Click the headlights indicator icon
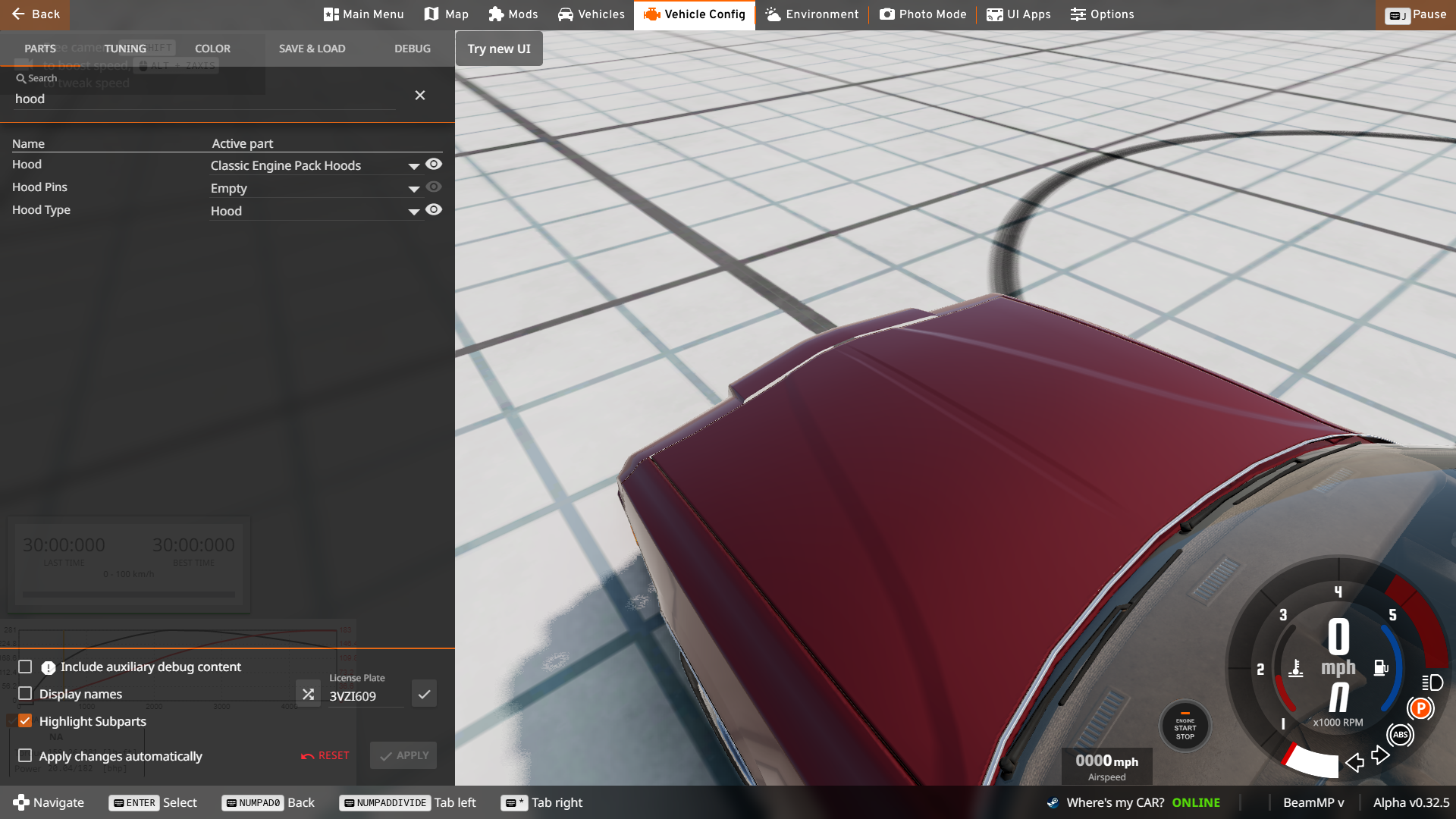 click(x=1432, y=682)
